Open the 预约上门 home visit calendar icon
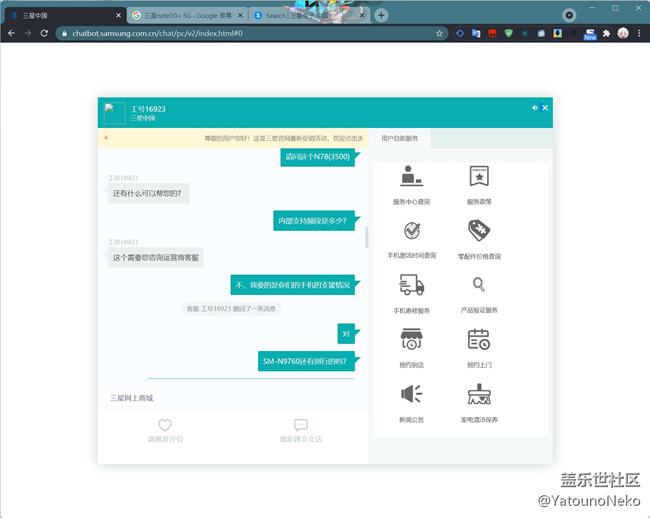 [479, 339]
